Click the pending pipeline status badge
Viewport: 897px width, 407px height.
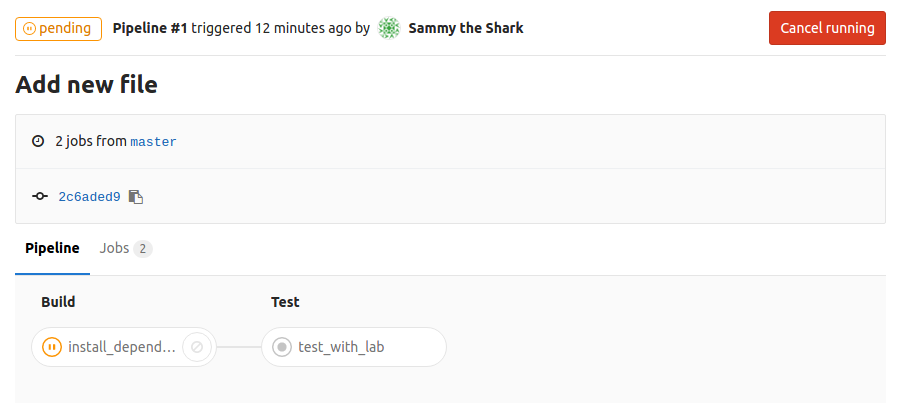point(59,28)
